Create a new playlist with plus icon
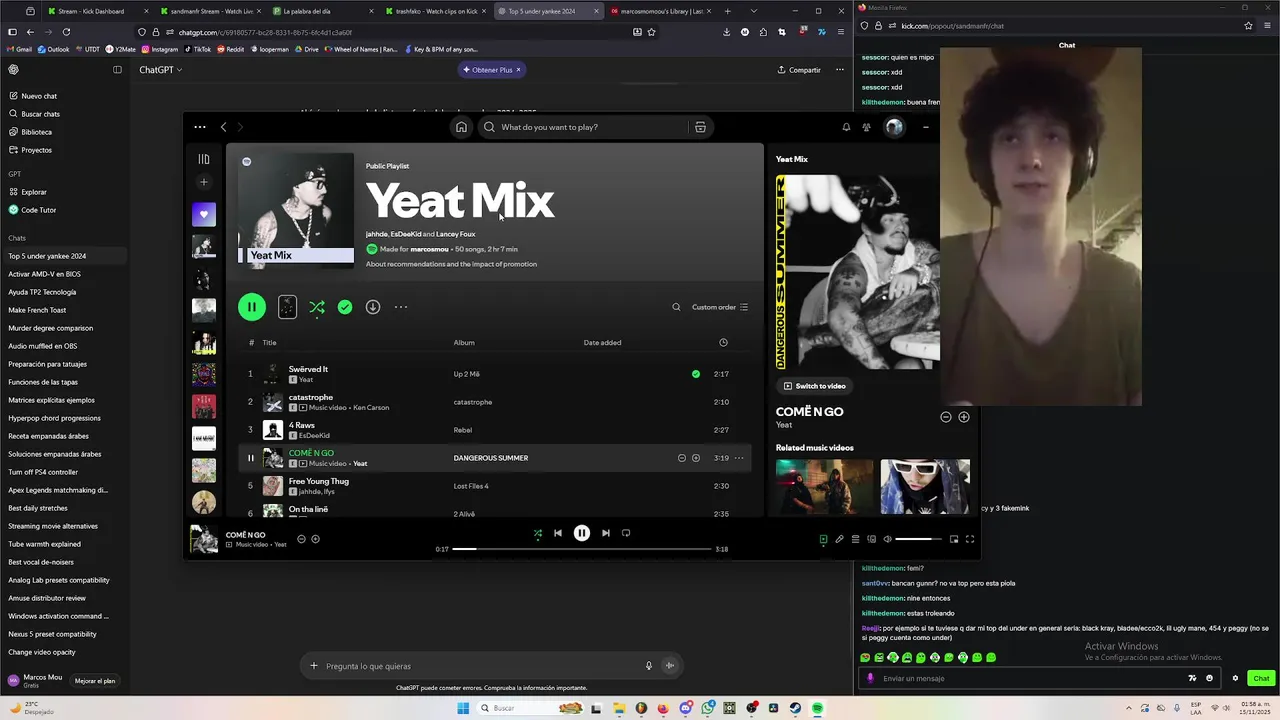The image size is (1280, 720). [x=204, y=182]
